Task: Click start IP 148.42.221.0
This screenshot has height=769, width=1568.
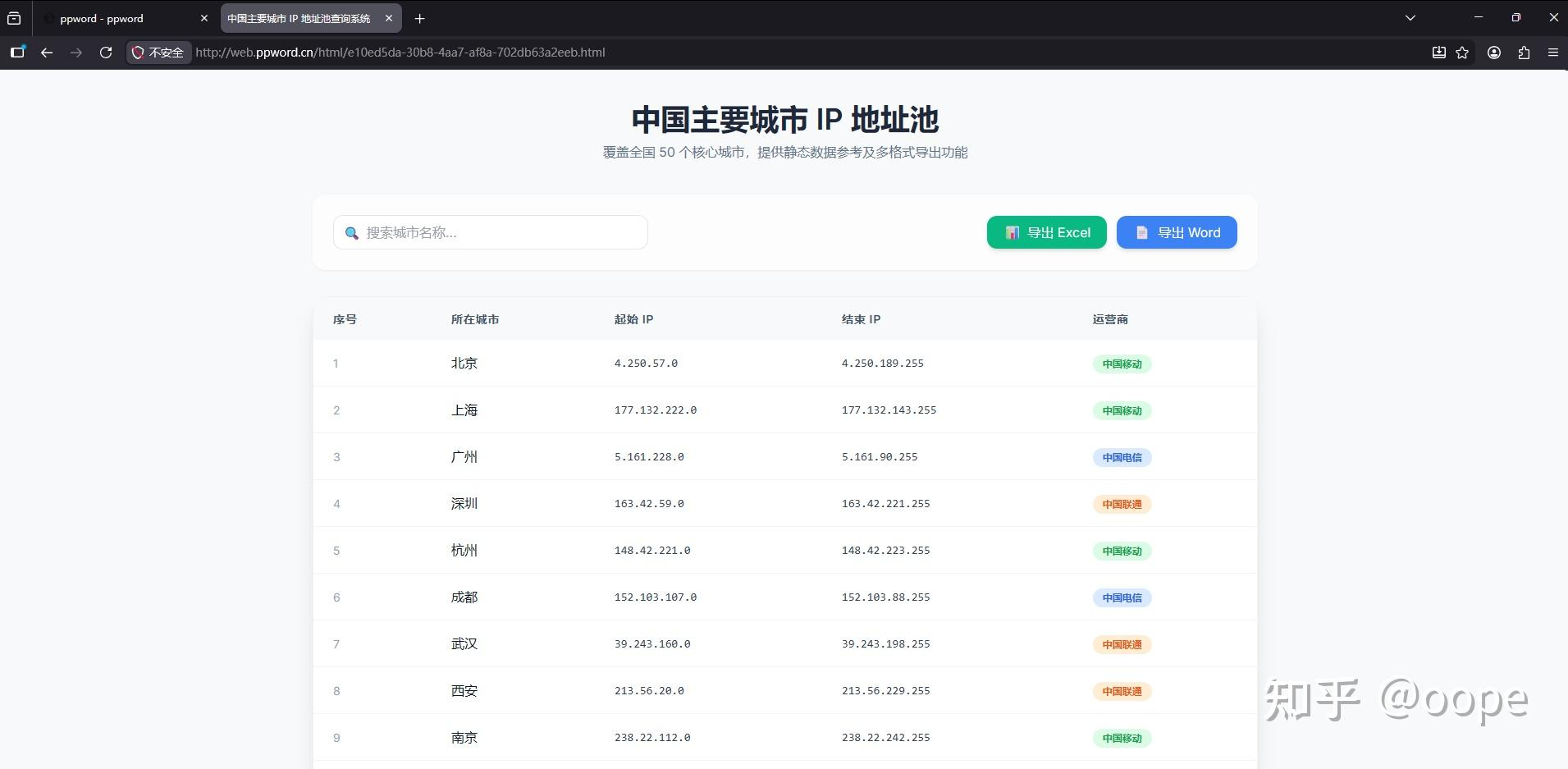Action: tap(652, 550)
